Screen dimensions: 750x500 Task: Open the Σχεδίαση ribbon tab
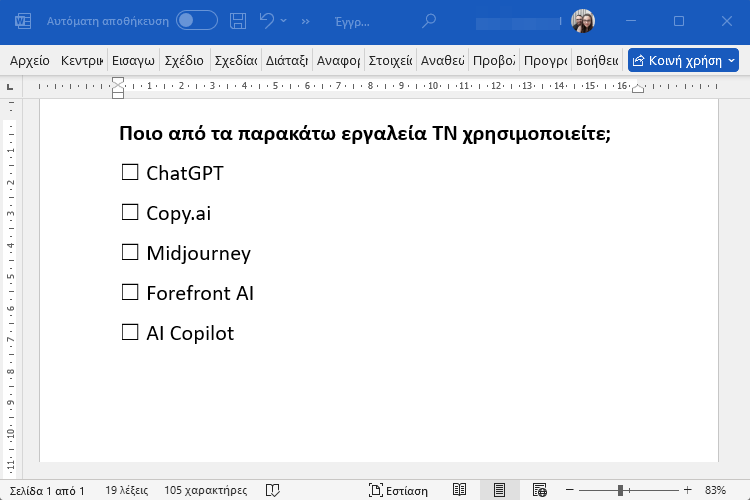(236, 61)
